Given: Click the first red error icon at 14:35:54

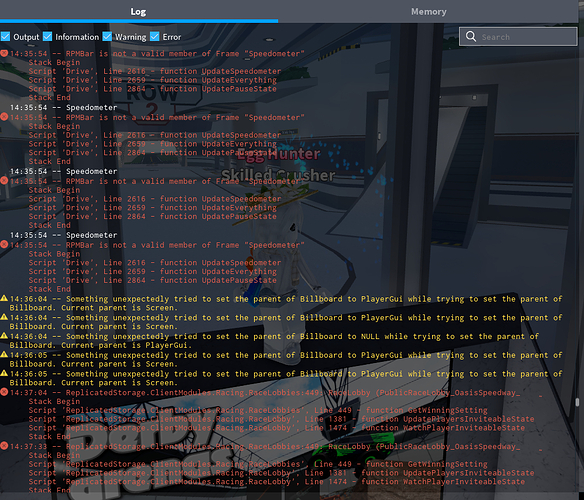Looking at the screenshot, I should click(x=4, y=53).
